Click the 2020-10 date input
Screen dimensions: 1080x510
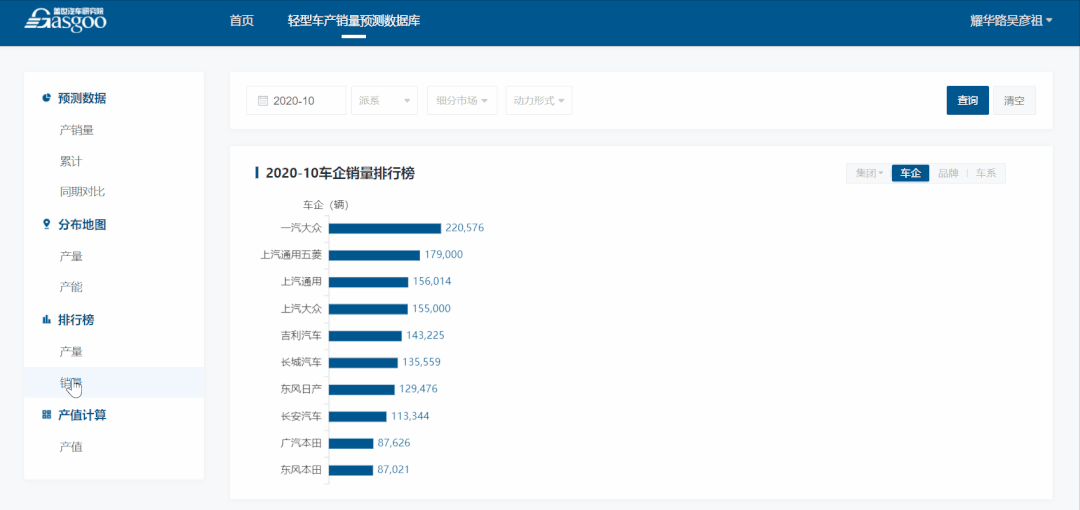[296, 101]
